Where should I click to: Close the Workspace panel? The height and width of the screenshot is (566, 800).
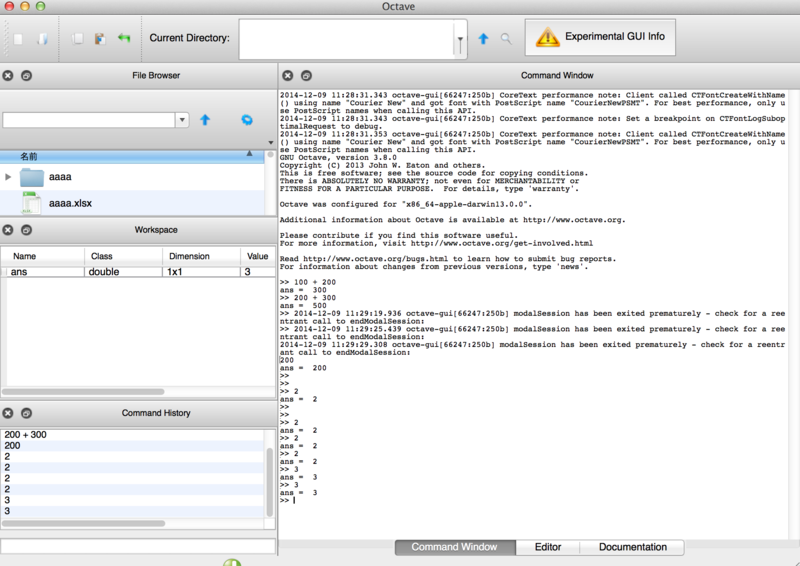[8, 230]
